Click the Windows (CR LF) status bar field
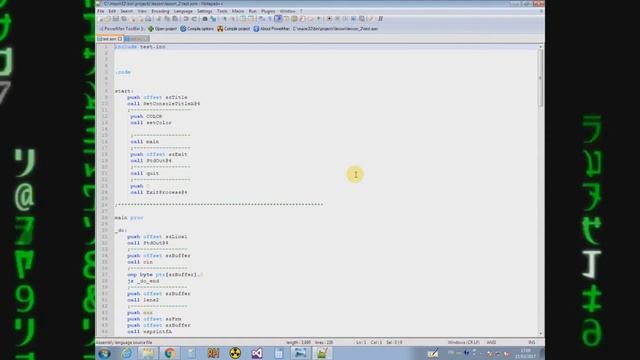The image size is (640, 360). (x=463, y=342)
